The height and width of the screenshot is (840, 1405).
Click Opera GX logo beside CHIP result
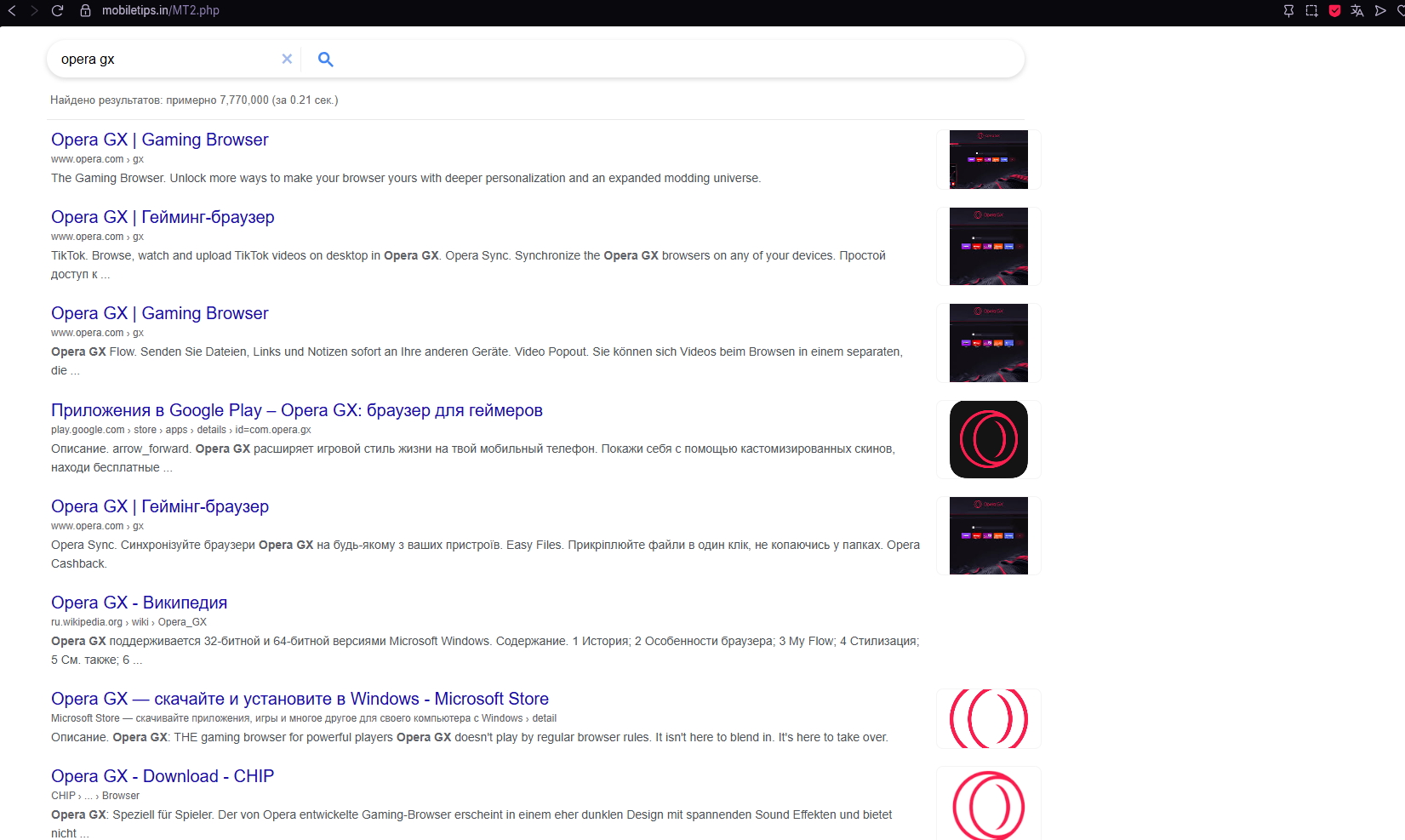point(989,803)
